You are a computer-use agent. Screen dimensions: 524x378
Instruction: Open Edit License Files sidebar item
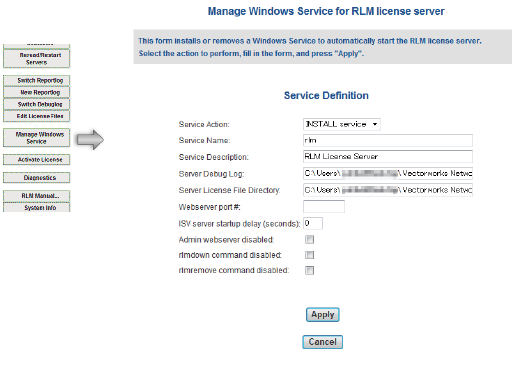(36, 116)
